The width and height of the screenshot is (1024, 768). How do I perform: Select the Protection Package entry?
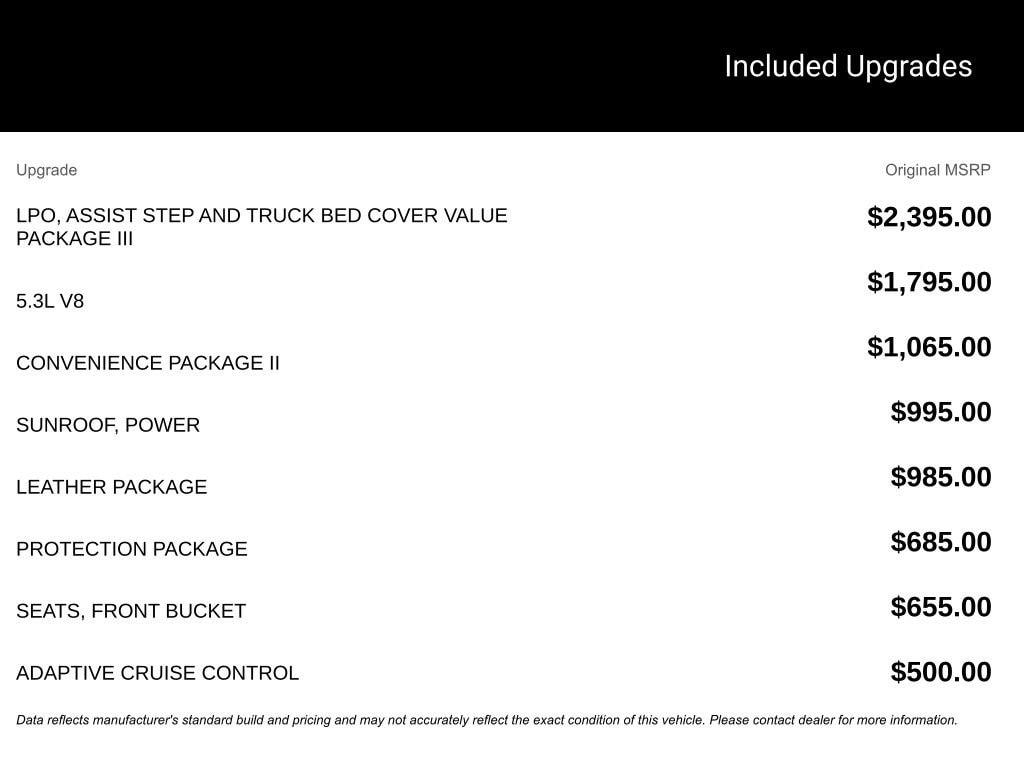132,549
